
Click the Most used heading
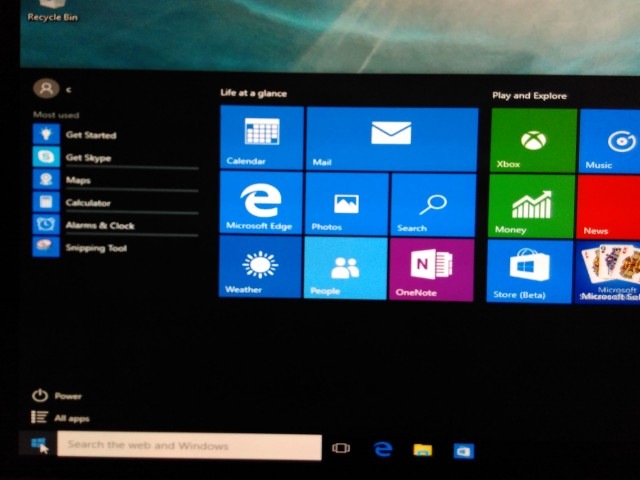click(56, 115)
